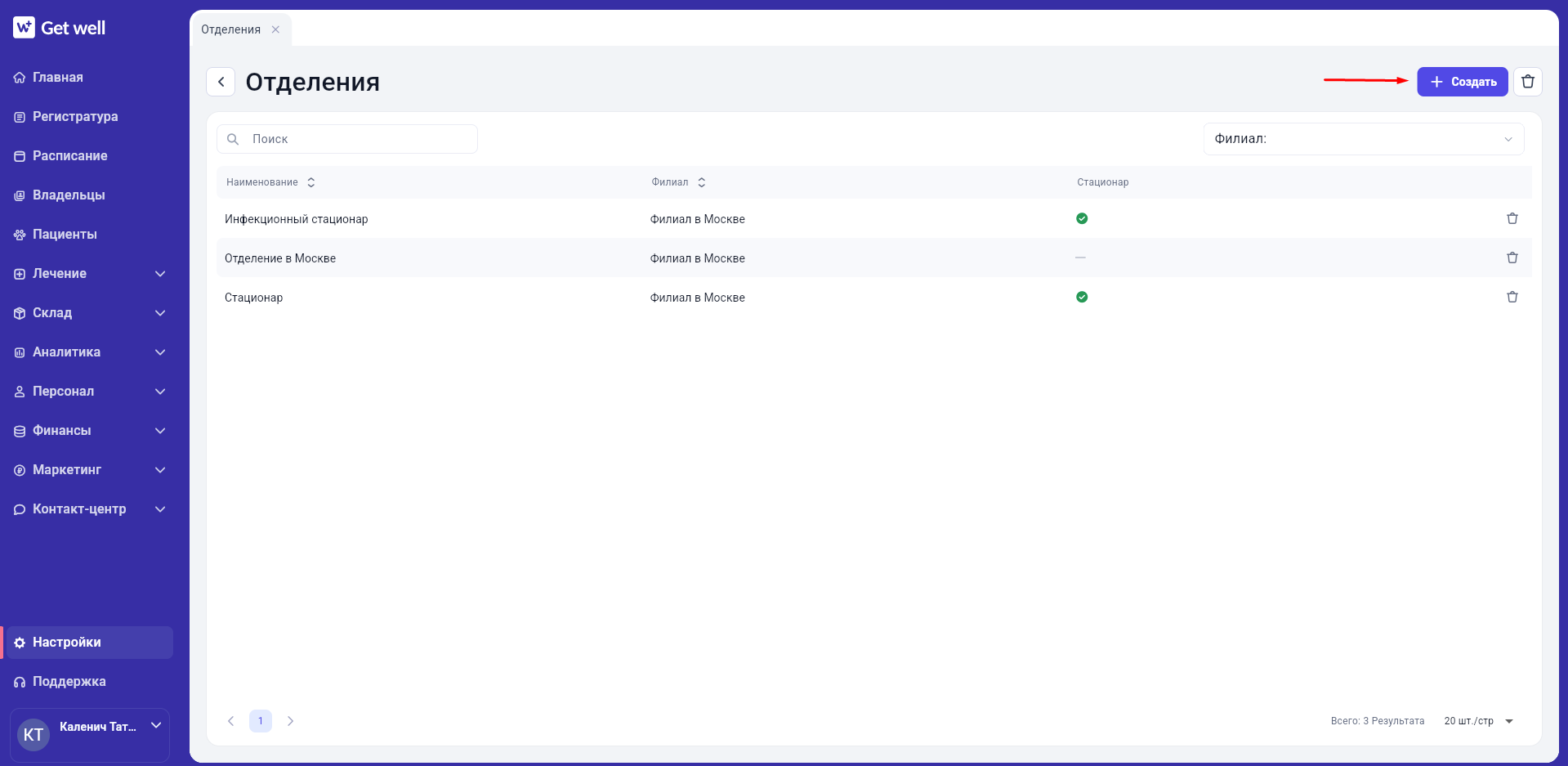The width and height of the screenshot is (1568, 766).
Task: Expand the Склад menu chevron
Action: (160, 313)
